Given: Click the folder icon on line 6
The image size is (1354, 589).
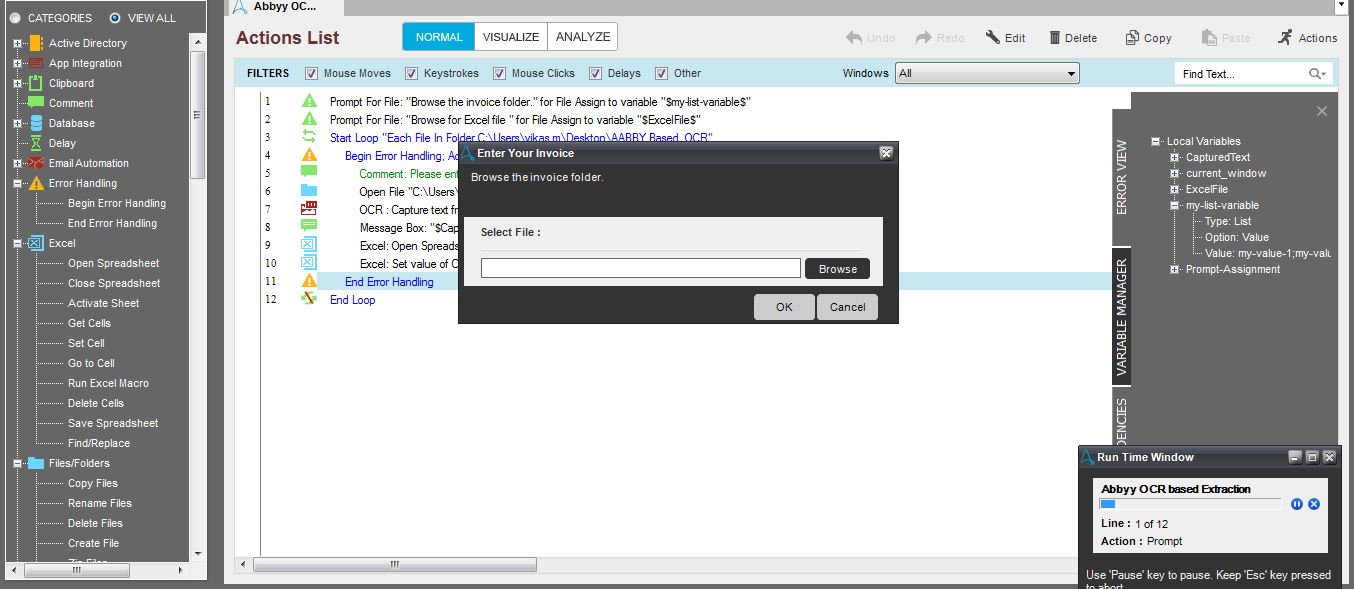Looking at the screenshot, I should (x=309, y=191).
